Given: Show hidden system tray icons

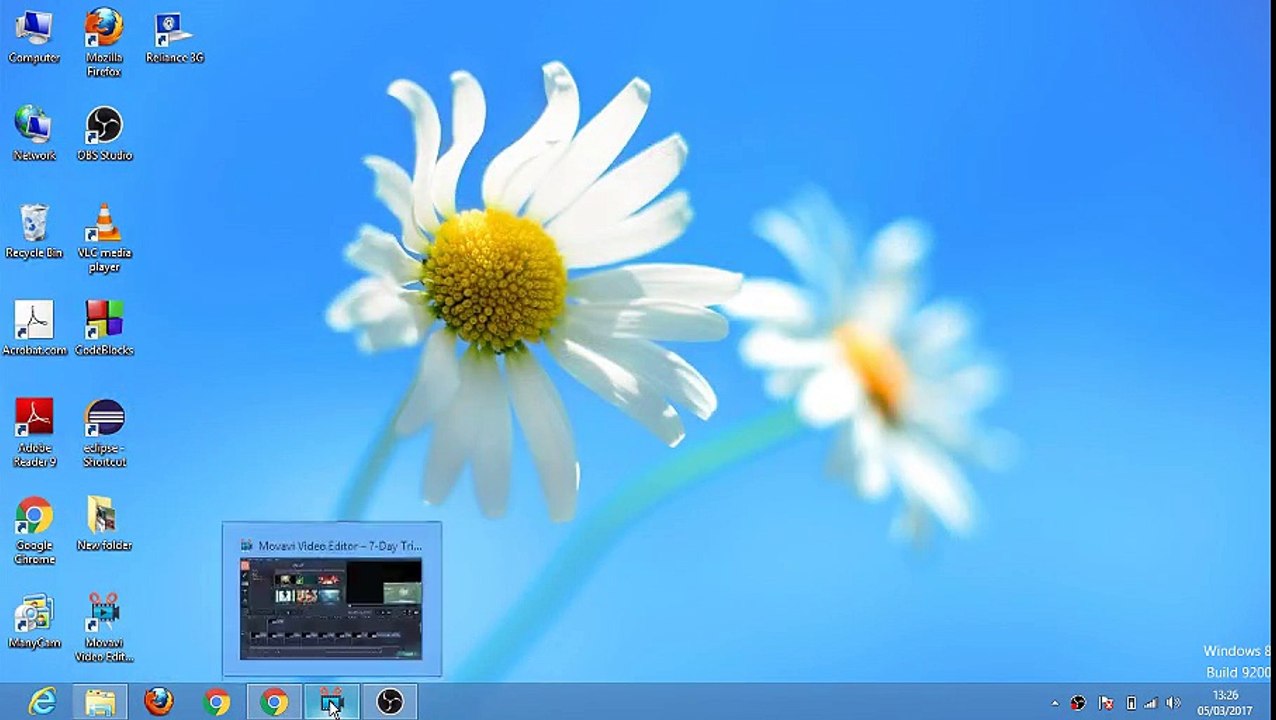Looking at the screenshot, I should pos(1055,703).
